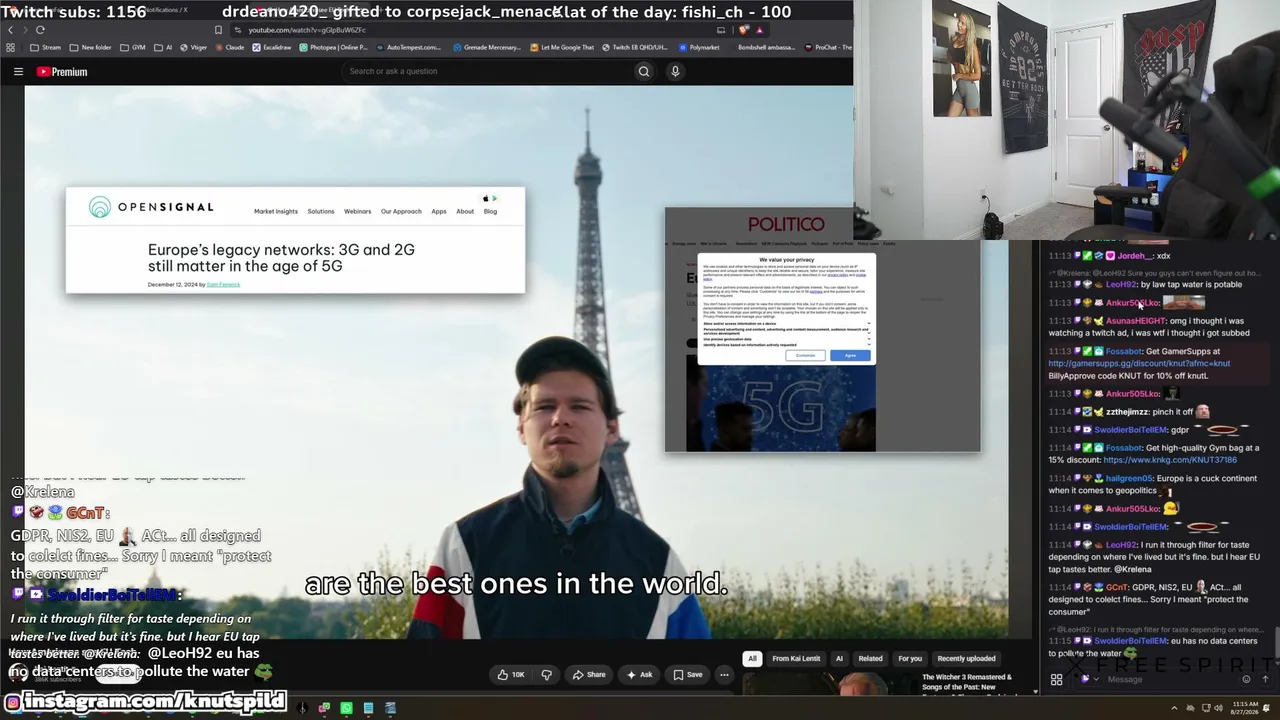
Task: Open the Excalidraw bookmark
Action: coord(272,47)
